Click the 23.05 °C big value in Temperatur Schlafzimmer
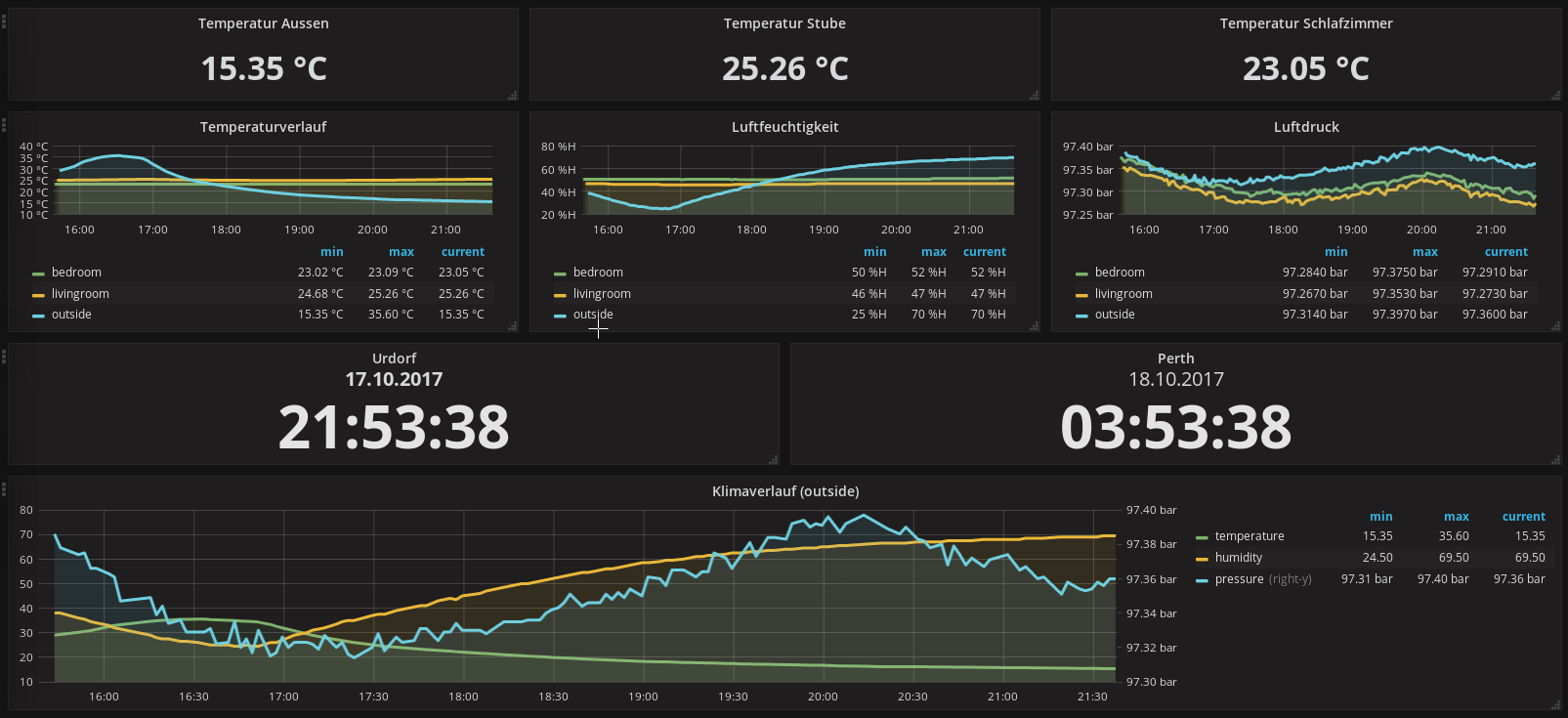The width and height of the screenshot is (1568, 718). tap(1306, 68)
